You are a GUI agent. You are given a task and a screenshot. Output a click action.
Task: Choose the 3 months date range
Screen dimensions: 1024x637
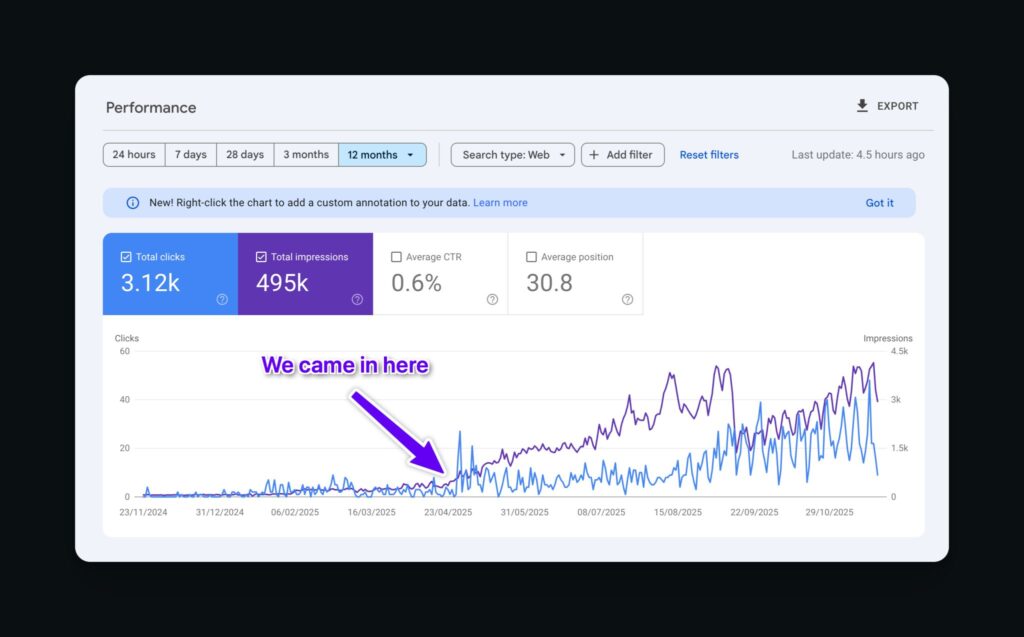[306, 155]
